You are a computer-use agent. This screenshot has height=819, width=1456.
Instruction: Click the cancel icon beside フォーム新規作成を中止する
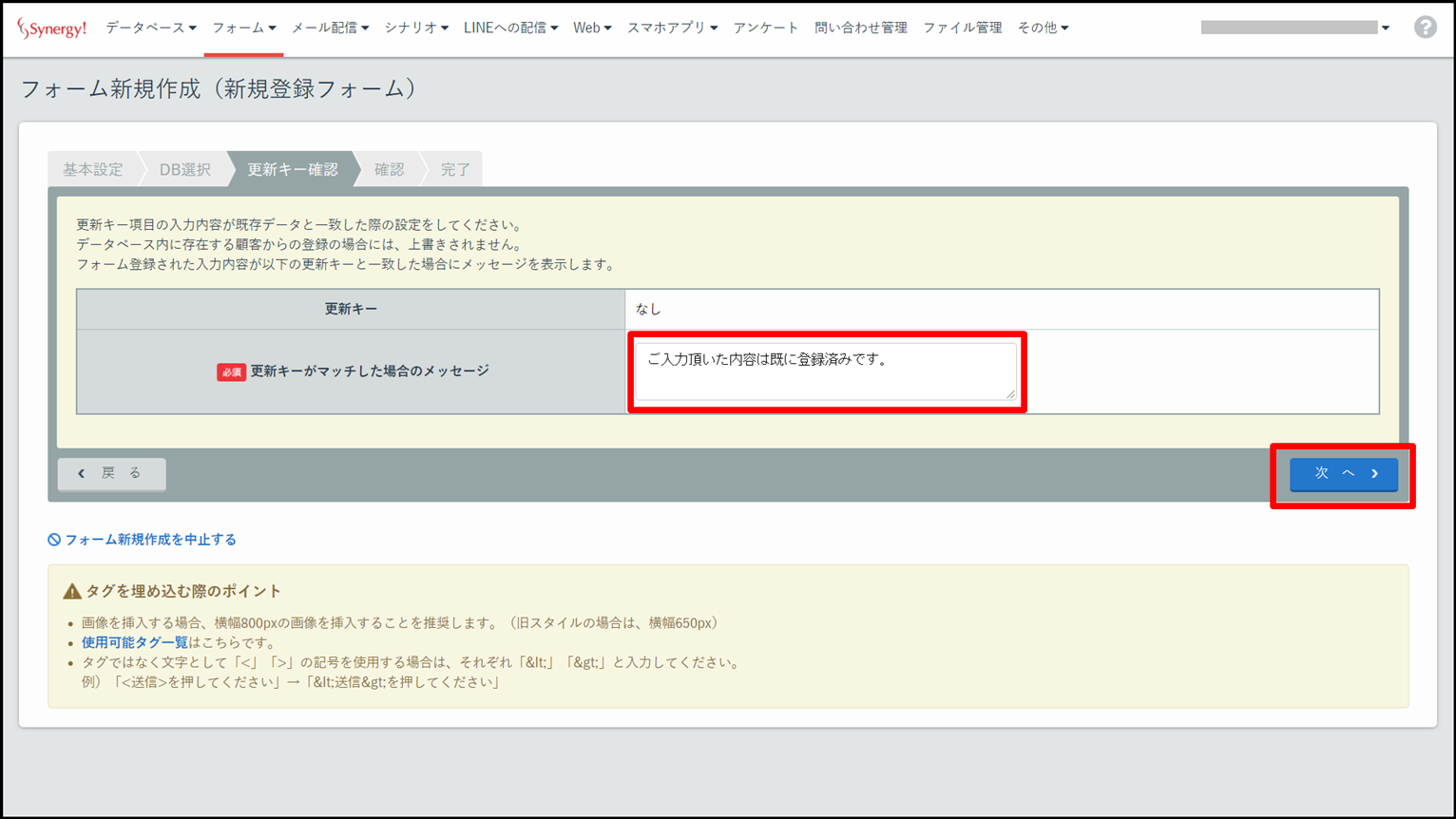(54, 540)
